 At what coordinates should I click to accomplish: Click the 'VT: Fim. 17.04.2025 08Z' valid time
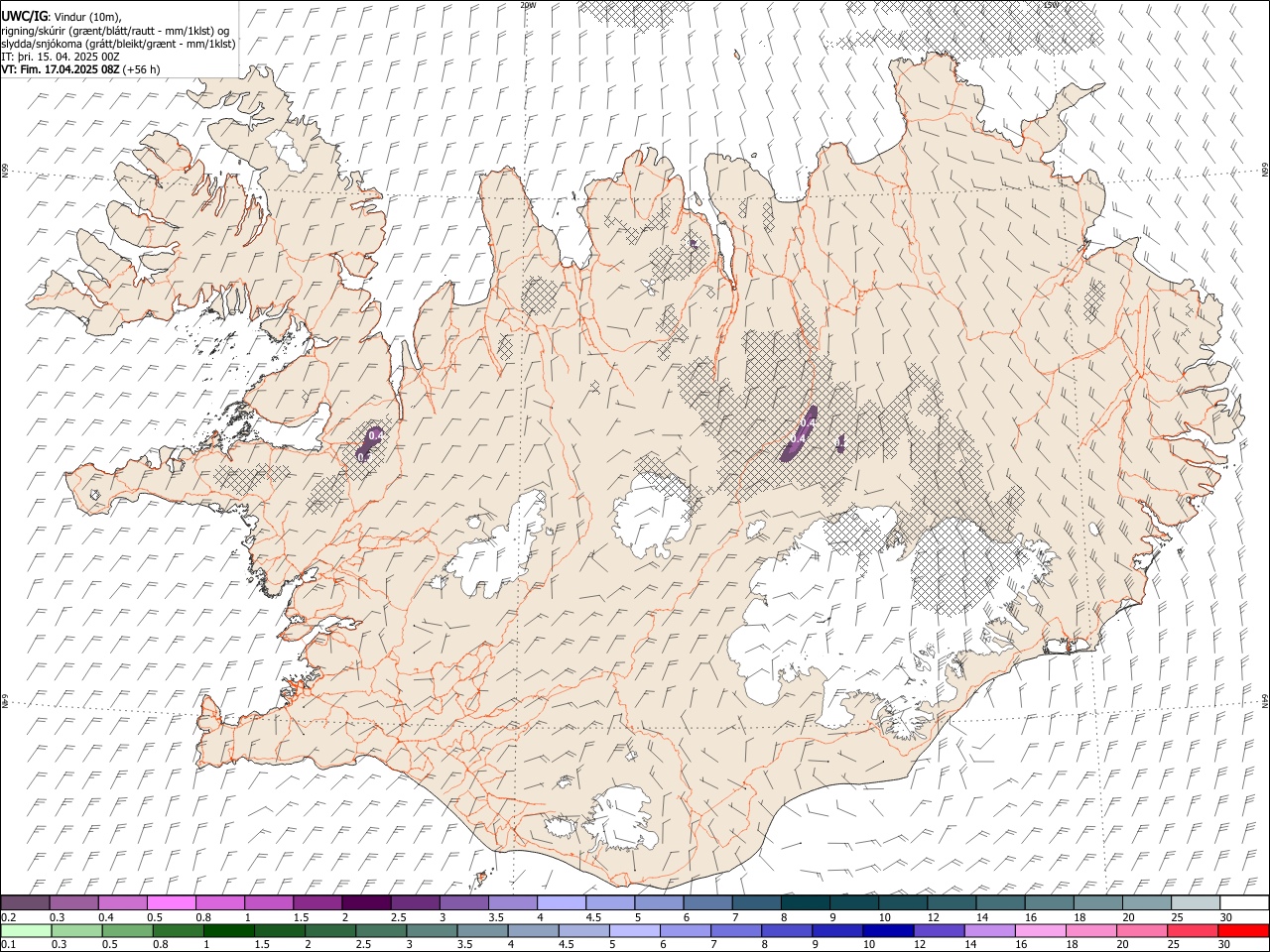tap(61, 69)
